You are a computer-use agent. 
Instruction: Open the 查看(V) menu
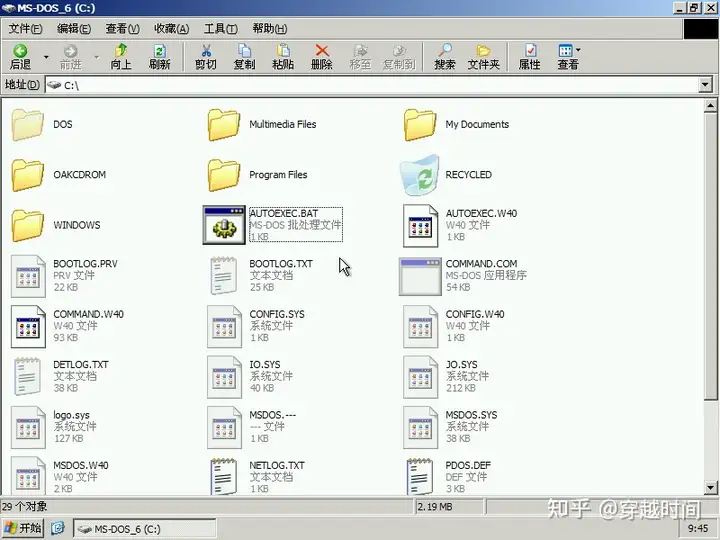(x=123, y=29)
